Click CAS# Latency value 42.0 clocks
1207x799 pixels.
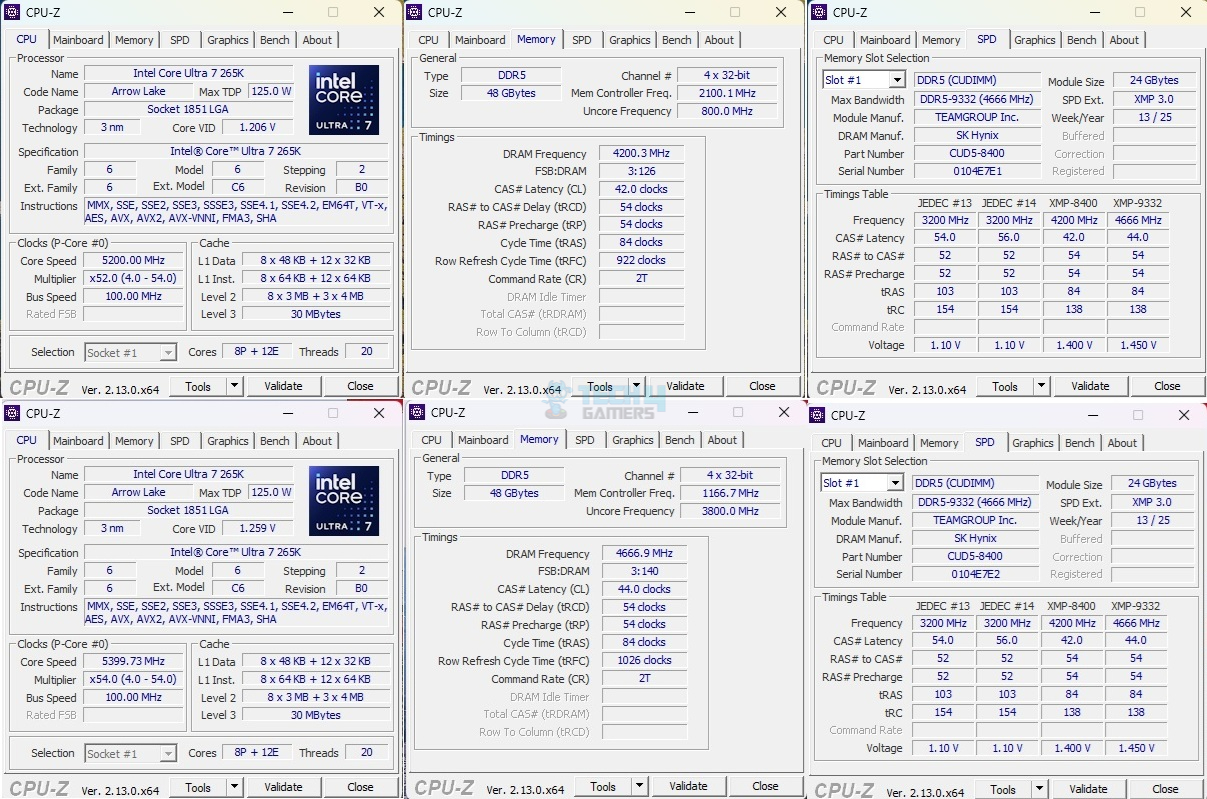coord(641,189)
